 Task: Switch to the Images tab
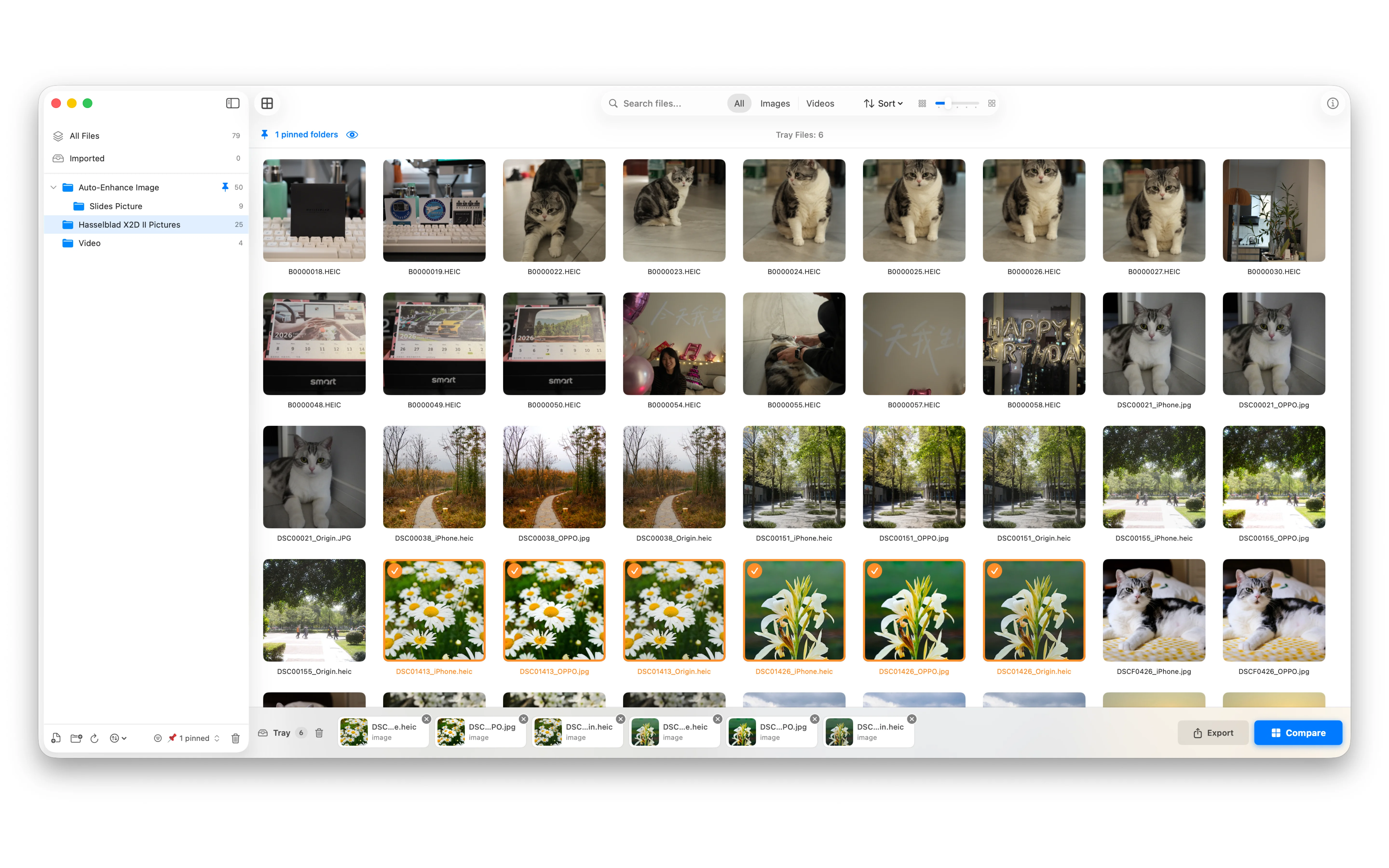coord(774,103)
